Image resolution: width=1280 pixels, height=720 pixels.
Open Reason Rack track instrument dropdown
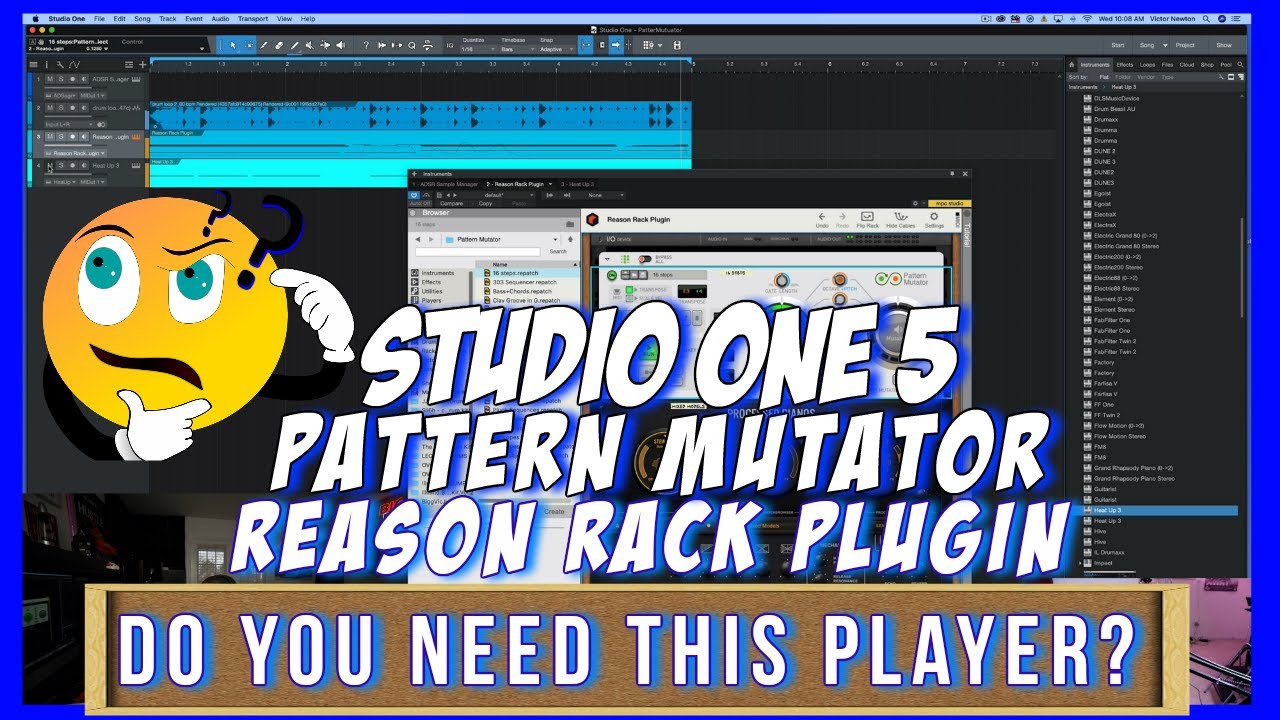[x=76, y=153]
